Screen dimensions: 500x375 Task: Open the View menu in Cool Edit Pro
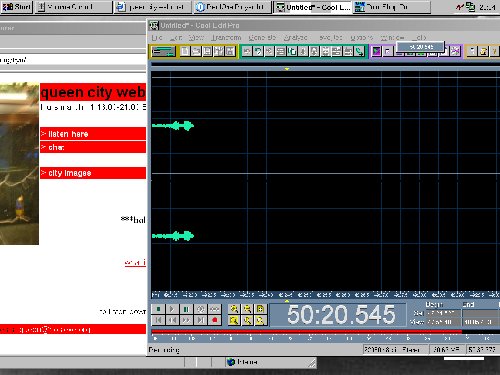coord(196,38)
